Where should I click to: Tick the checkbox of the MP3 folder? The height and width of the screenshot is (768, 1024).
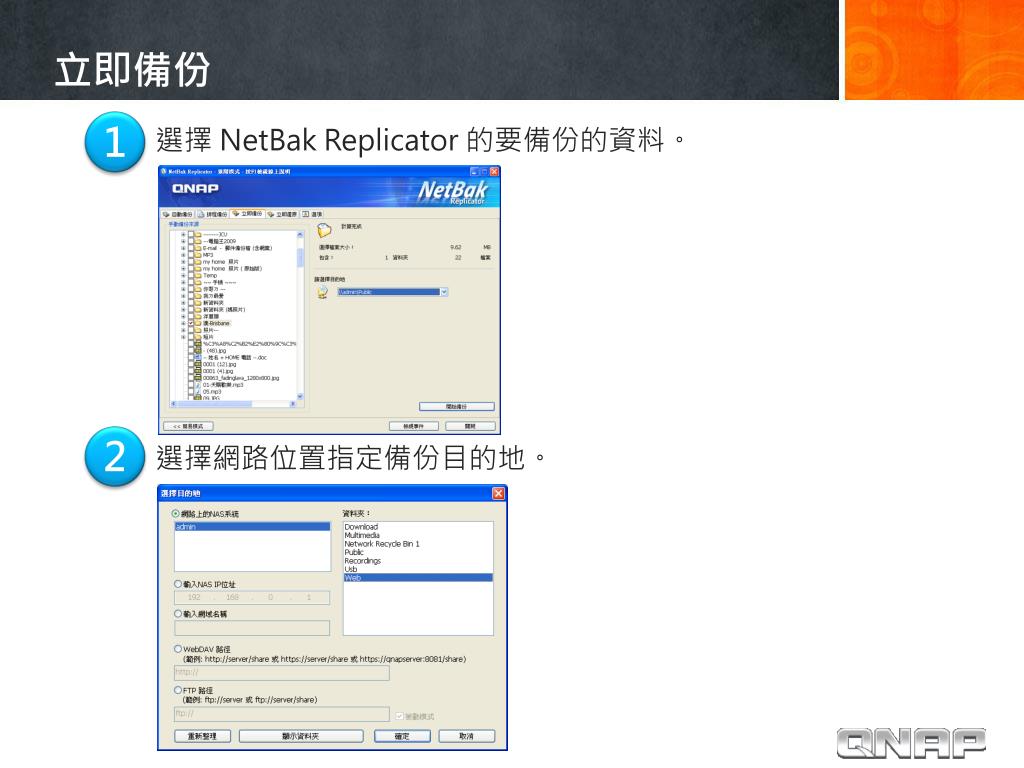click(x=191, y=255)
